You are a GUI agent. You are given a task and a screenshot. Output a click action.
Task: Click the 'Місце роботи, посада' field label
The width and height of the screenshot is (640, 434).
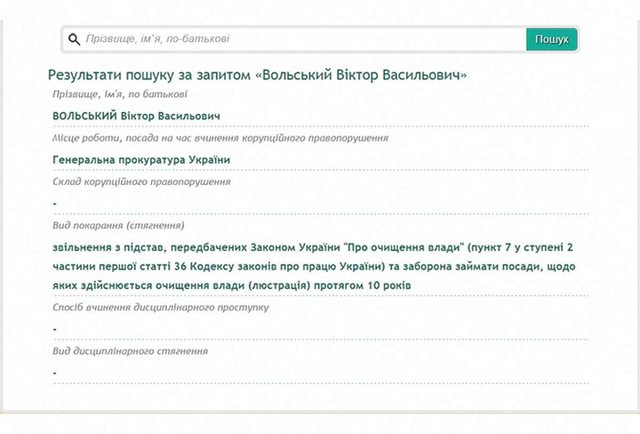coord(220,138)
